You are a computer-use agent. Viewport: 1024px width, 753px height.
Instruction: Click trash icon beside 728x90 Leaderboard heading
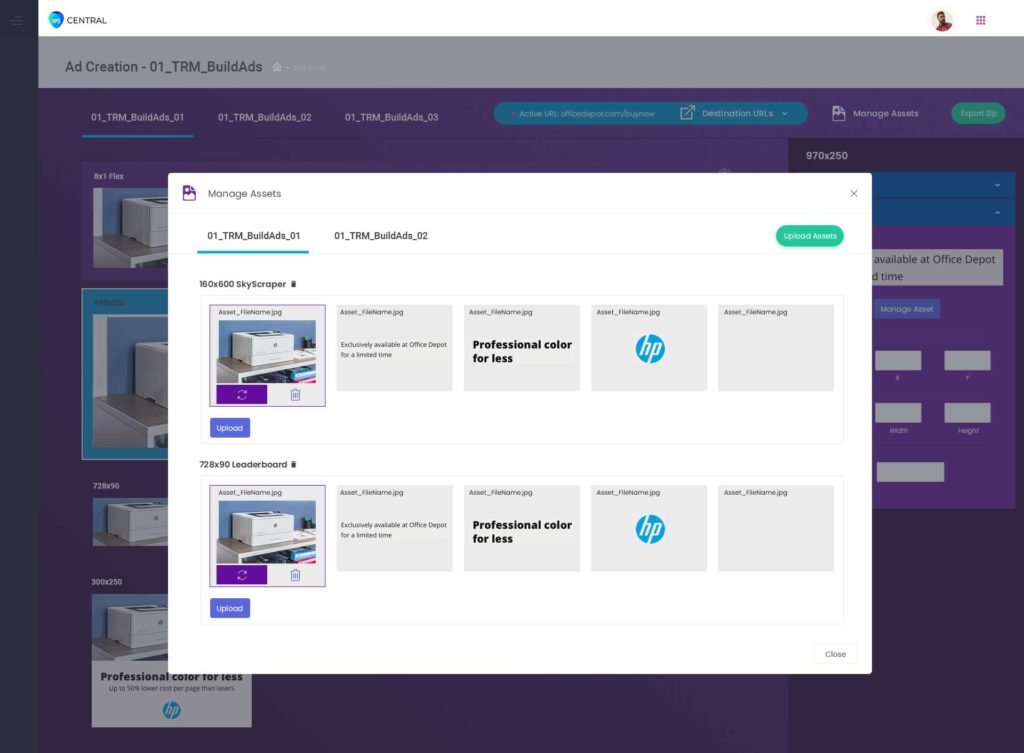(293, 465)
